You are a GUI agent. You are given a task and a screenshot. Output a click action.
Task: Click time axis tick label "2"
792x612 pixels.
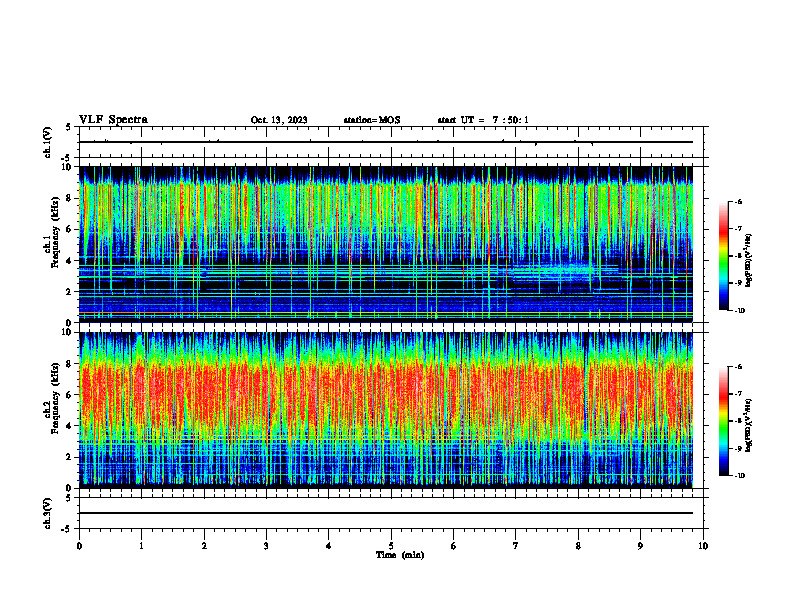click(204, 546)
